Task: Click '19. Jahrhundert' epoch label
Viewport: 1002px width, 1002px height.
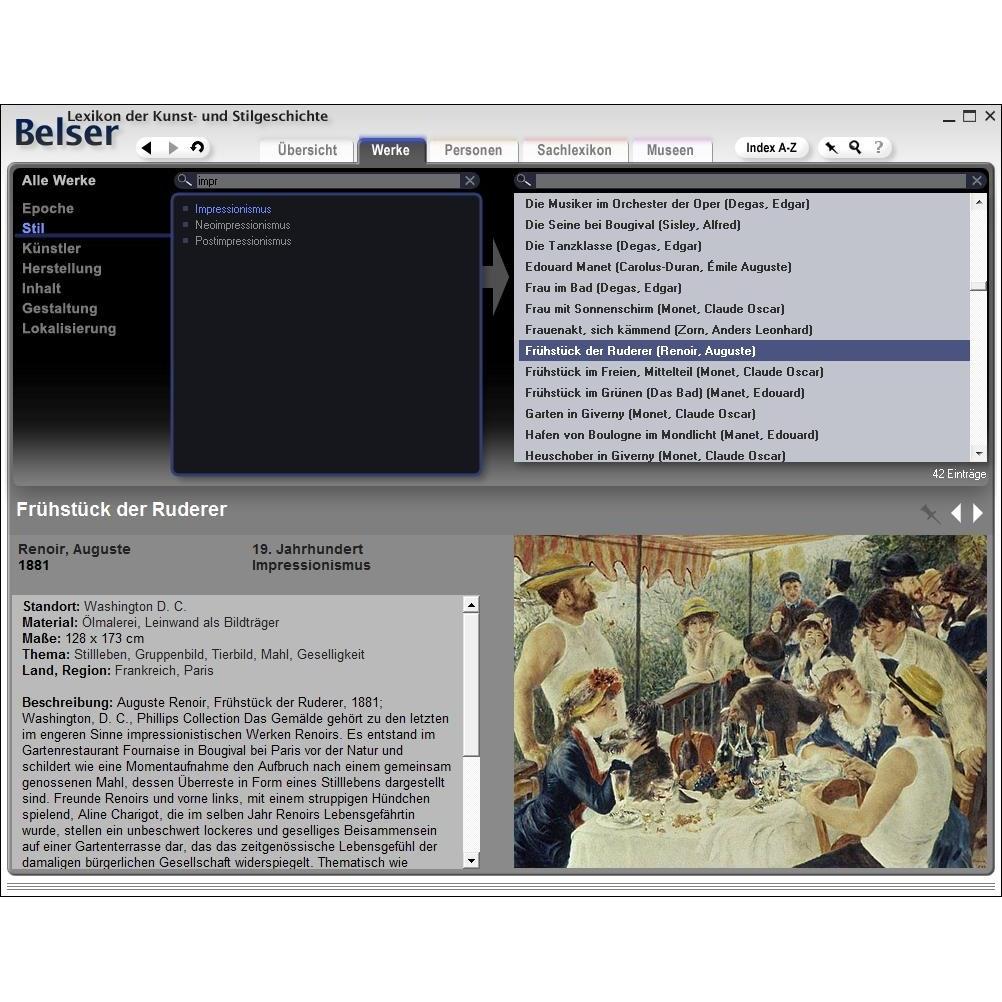Action: tap(307, 549)
